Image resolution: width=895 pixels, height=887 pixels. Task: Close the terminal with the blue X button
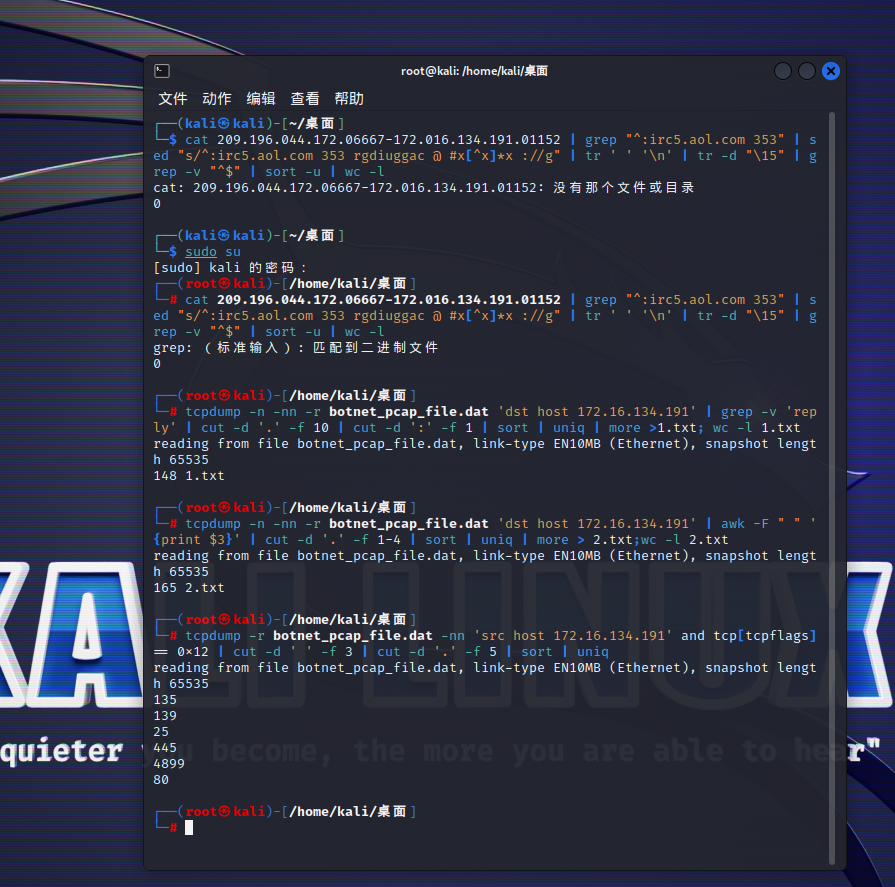pos(831,71)
